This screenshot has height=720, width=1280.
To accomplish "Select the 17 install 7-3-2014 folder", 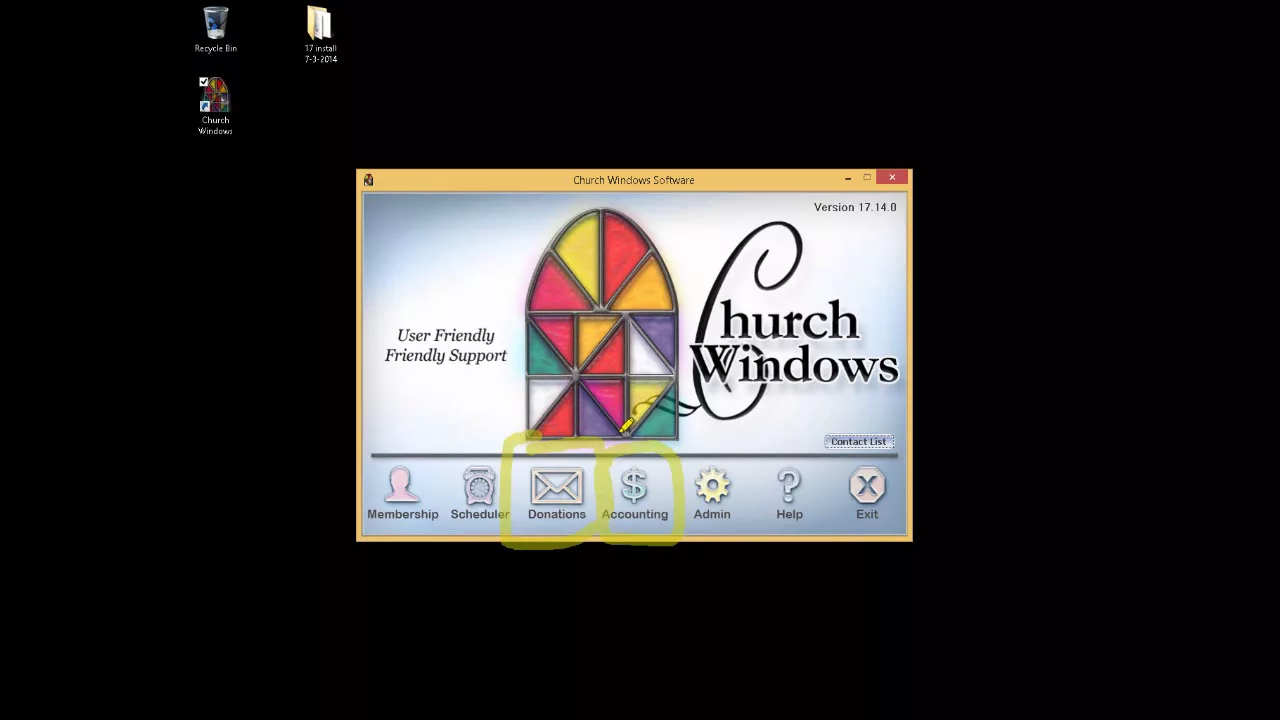I will pos(320,35).
